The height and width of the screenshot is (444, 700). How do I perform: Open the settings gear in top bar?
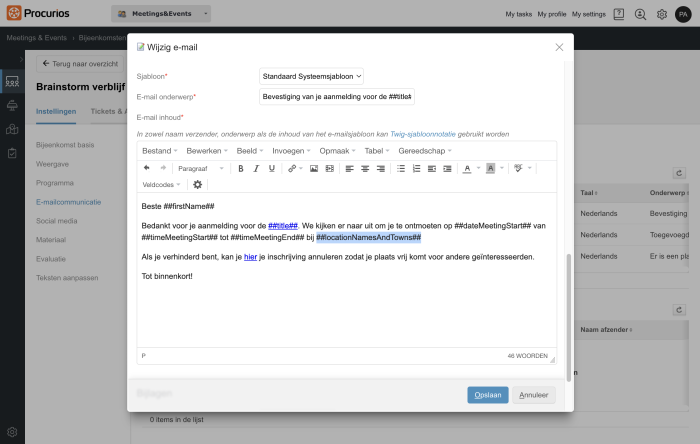(662, 14)
